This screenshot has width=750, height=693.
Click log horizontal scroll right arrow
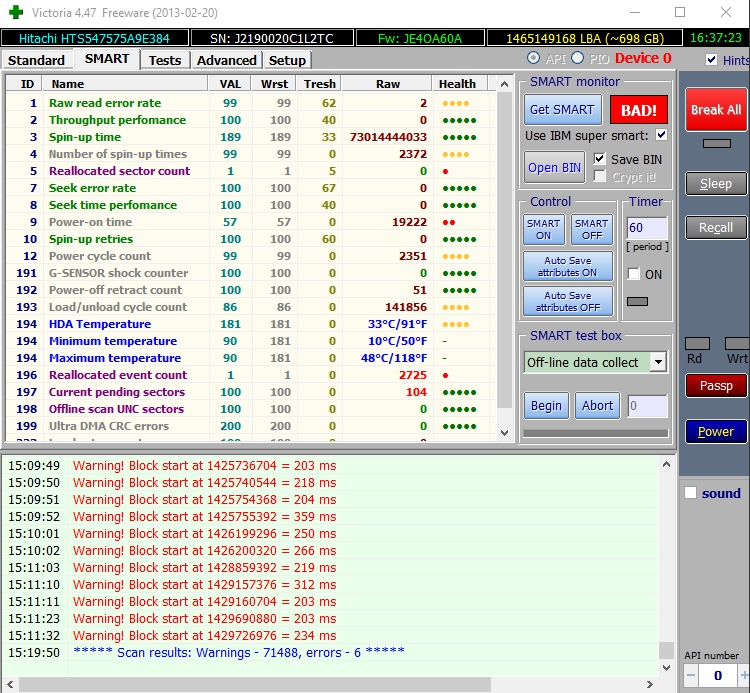(x=650, y=684)
